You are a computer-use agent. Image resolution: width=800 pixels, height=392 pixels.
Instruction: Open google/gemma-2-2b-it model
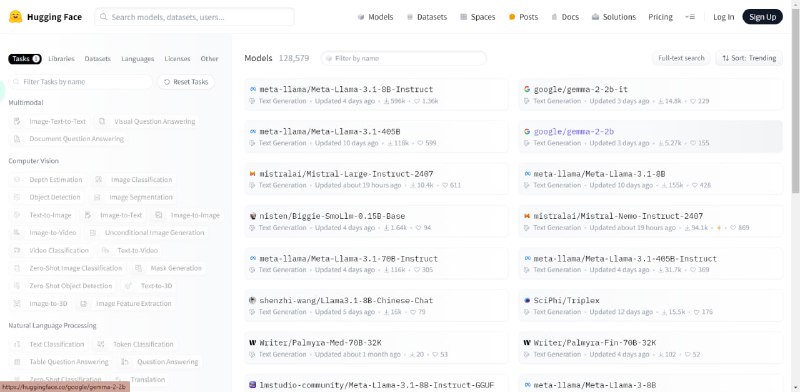tap(651, 94)
